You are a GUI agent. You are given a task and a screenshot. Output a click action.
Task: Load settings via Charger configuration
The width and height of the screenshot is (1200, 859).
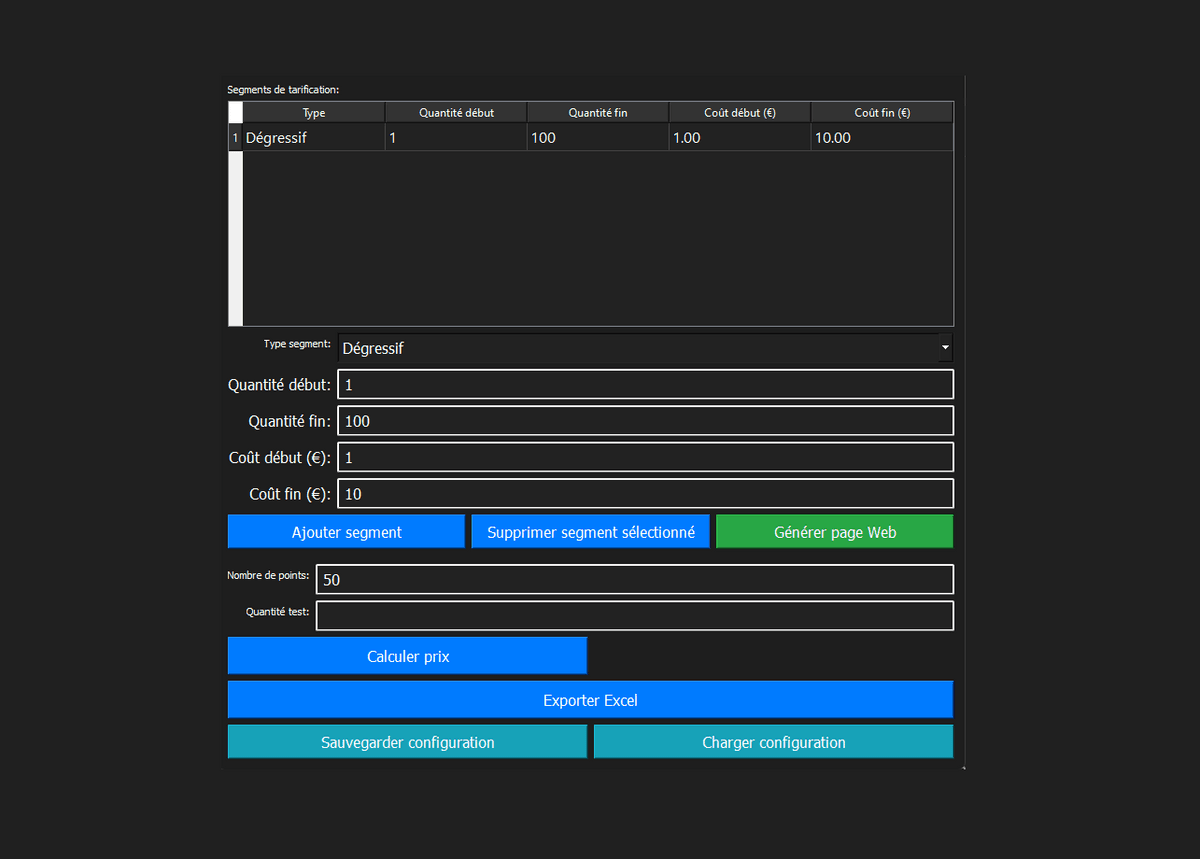click(x=773, y=742)
